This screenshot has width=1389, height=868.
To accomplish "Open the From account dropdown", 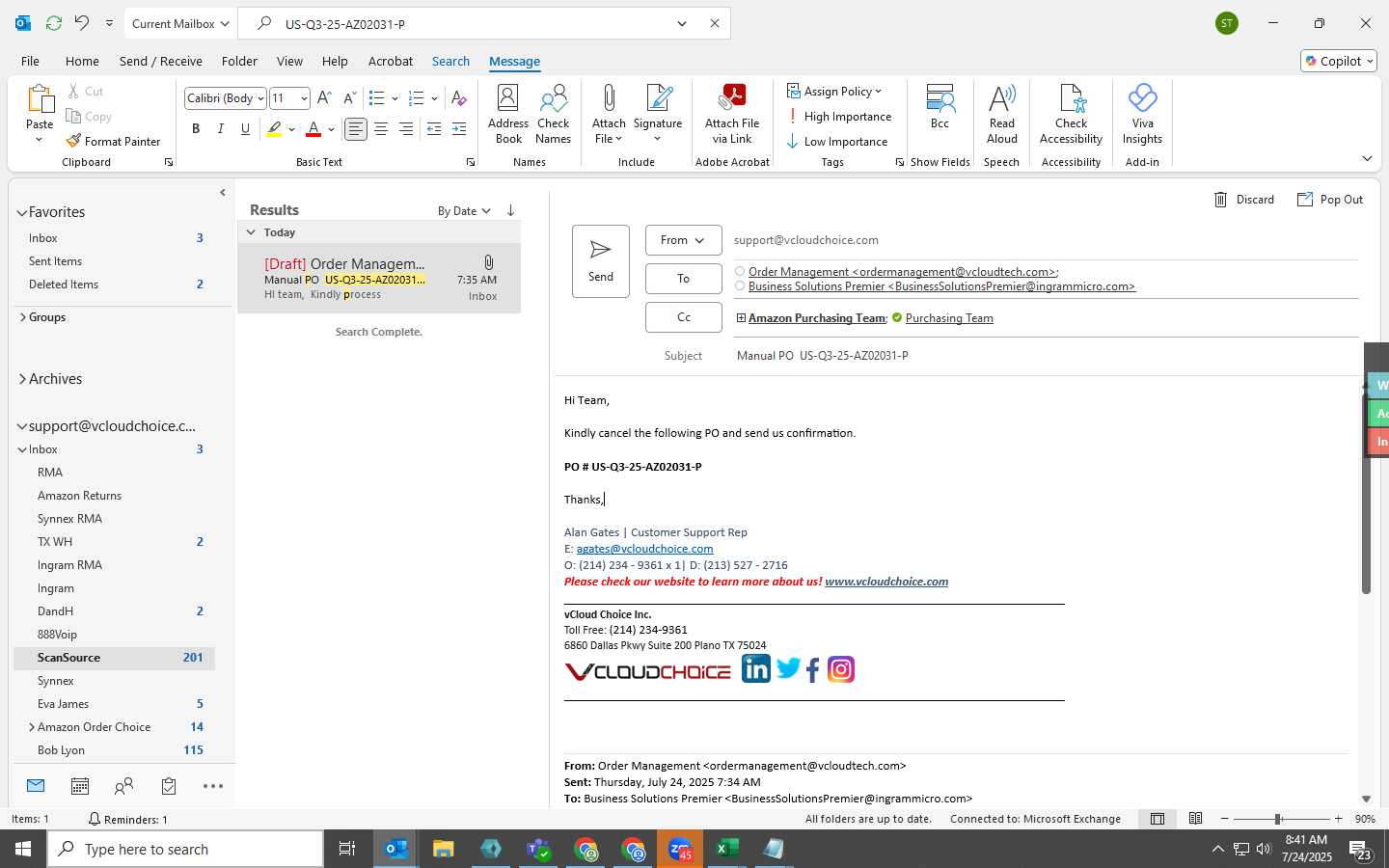I will click(x=683, y=240).
